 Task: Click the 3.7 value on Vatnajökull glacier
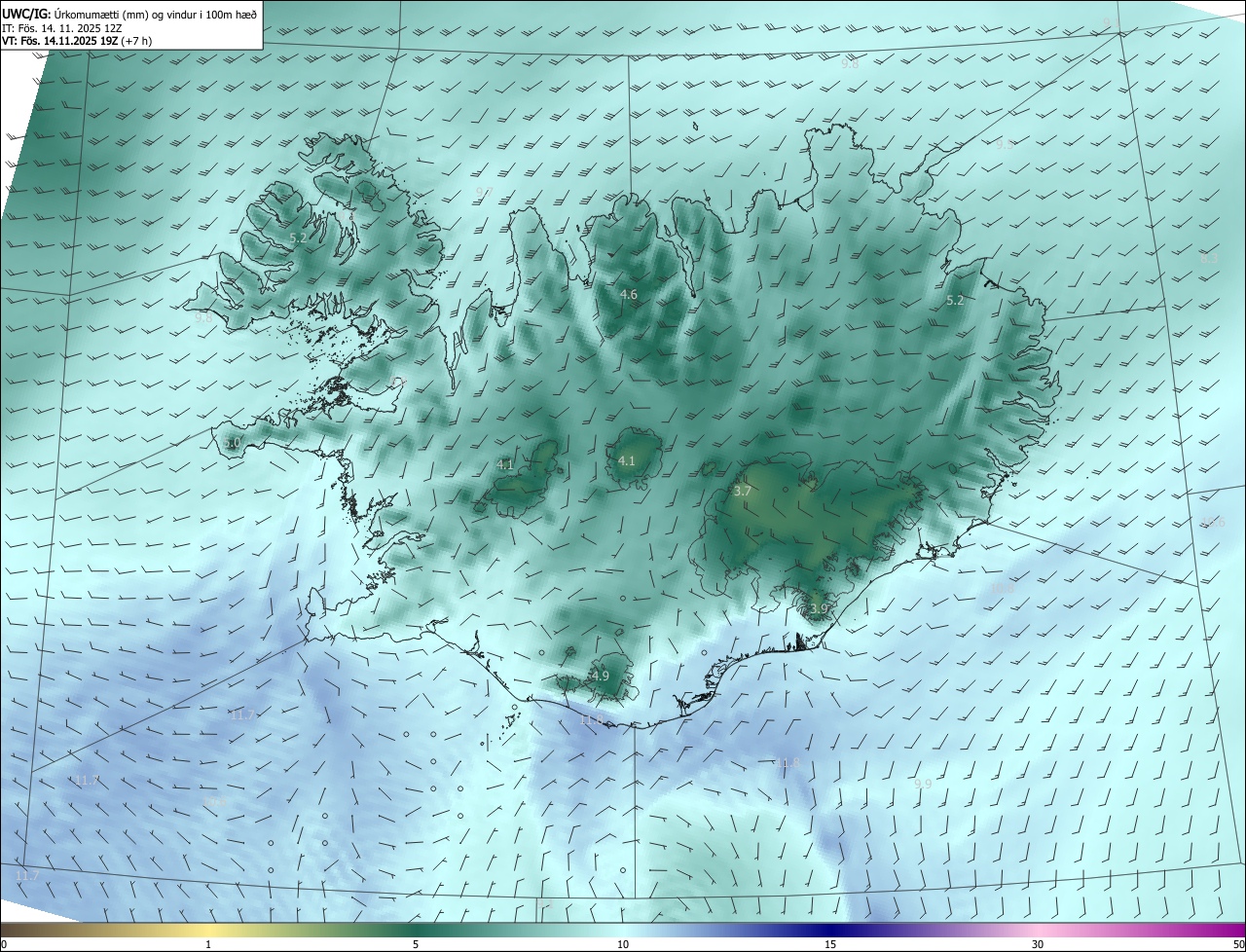742,492
